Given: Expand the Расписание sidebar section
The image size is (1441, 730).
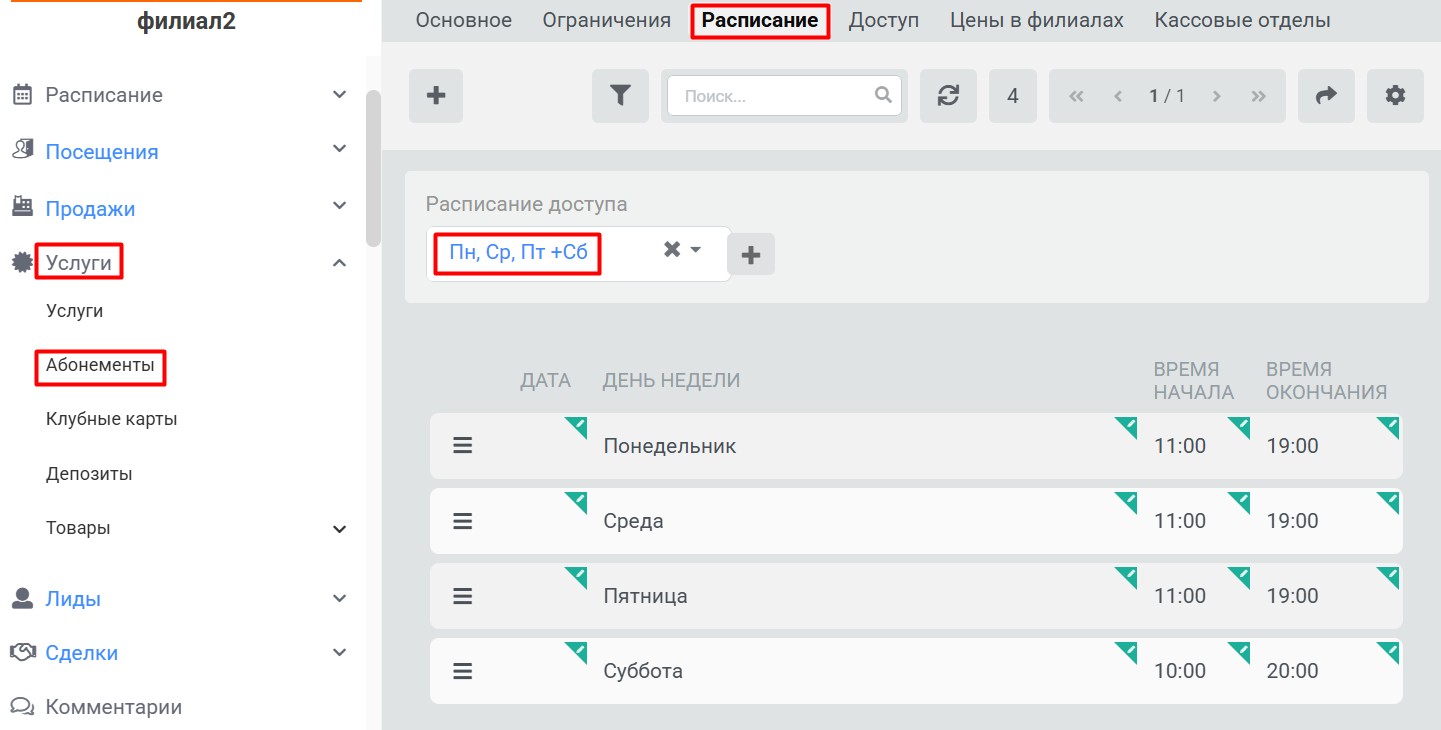Looking at the screenshot, I should [340, 95].
